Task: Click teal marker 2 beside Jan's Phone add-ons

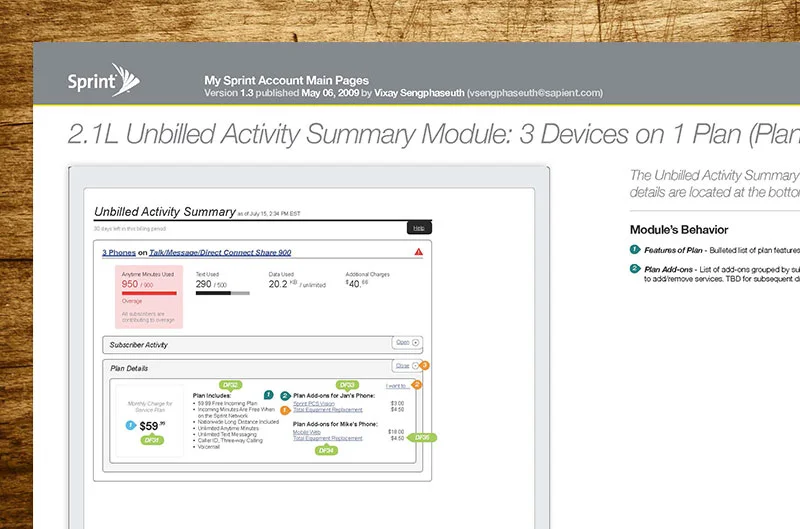Action: point(285,396)
